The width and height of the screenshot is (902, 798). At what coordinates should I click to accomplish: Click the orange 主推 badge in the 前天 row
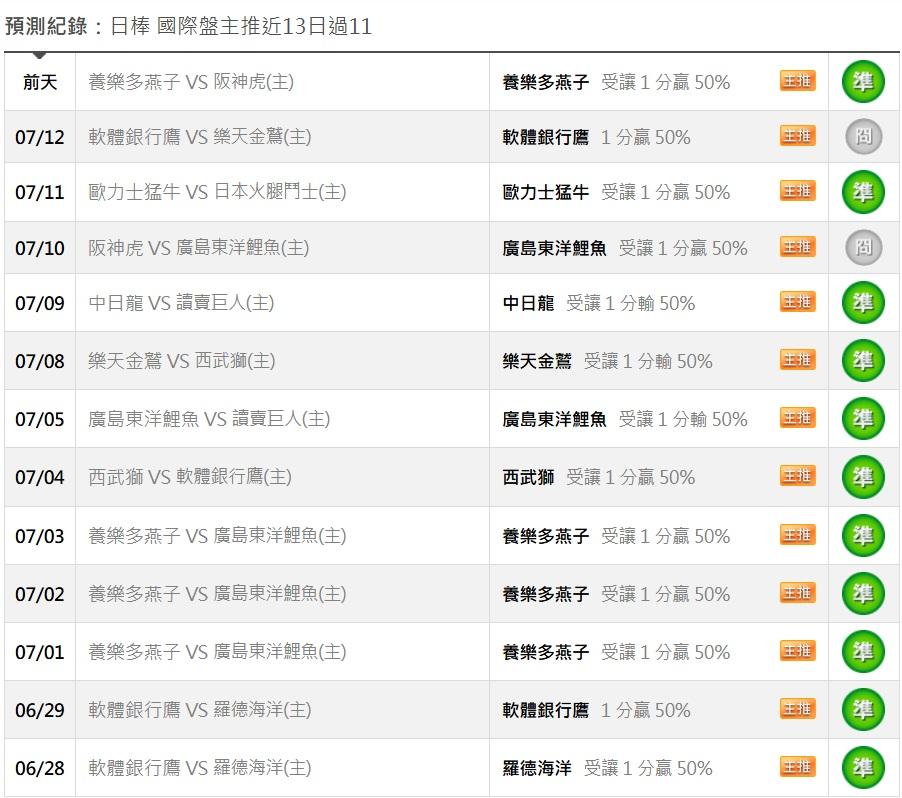pyautogui.click(x=798, y=81)
